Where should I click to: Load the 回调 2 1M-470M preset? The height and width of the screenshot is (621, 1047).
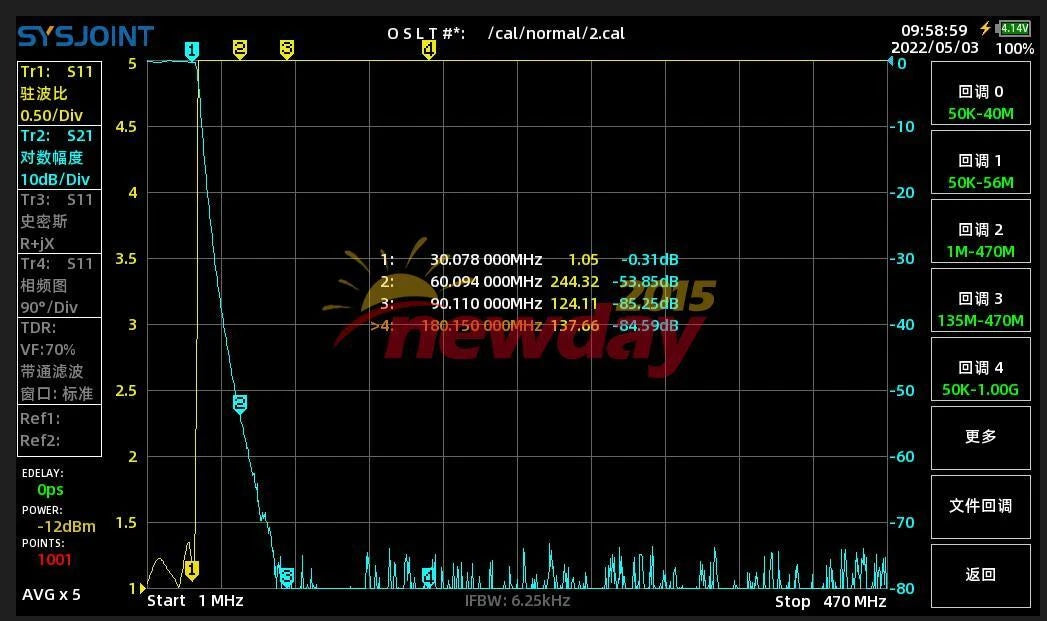(x=980, y=231)
